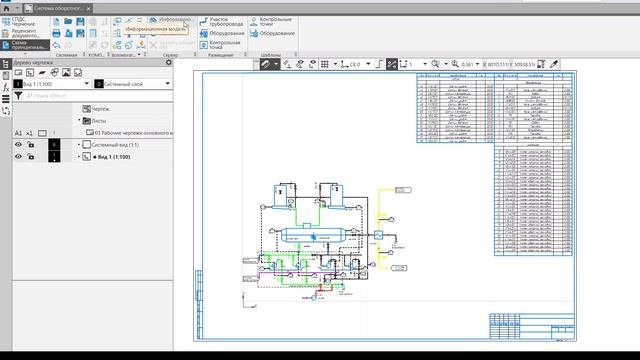Close the Система оборотного document tab
Screen dimensions: 640x360
pyautogui.click(x=88, y=8)
